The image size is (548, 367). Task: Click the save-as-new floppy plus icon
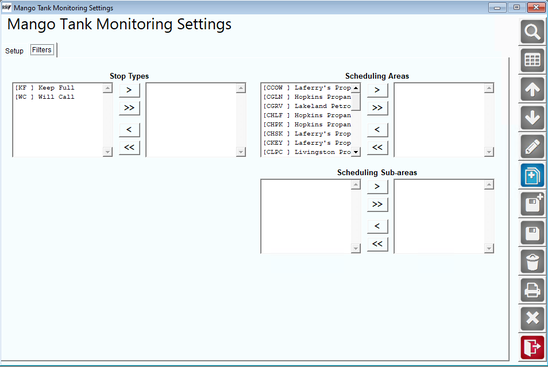(x=532, y=204)
